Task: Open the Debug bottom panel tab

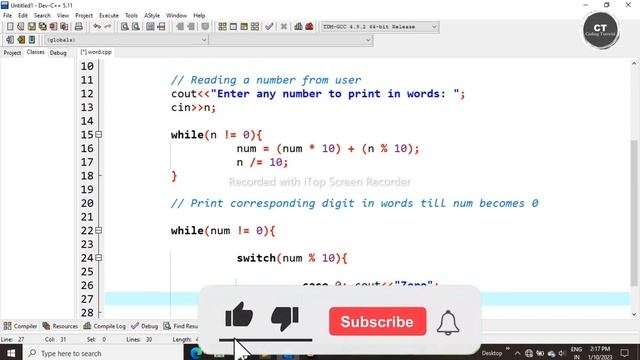Action: coord(144,326)
